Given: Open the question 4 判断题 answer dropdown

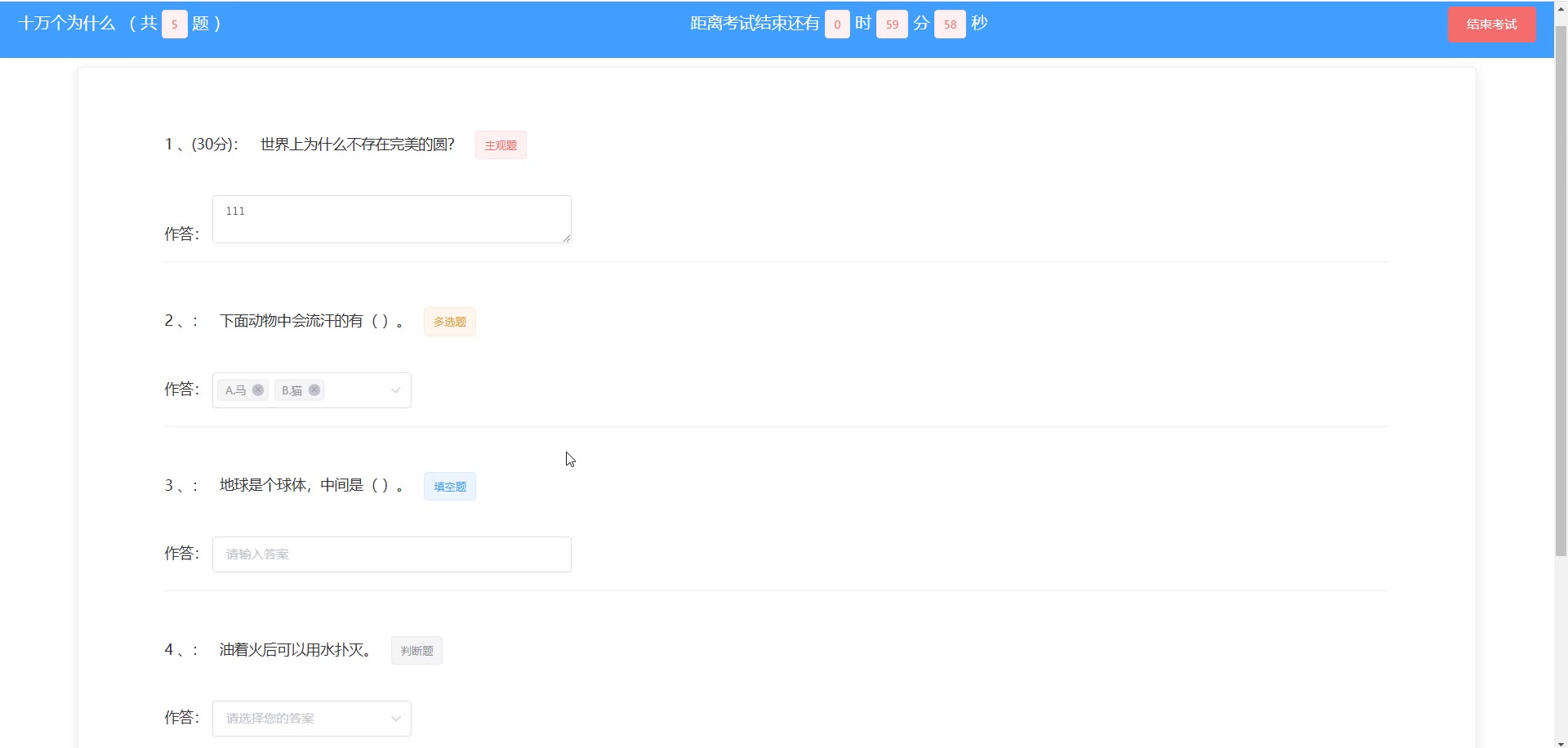Looking at the screenshot, I should (x=312, y=719).
